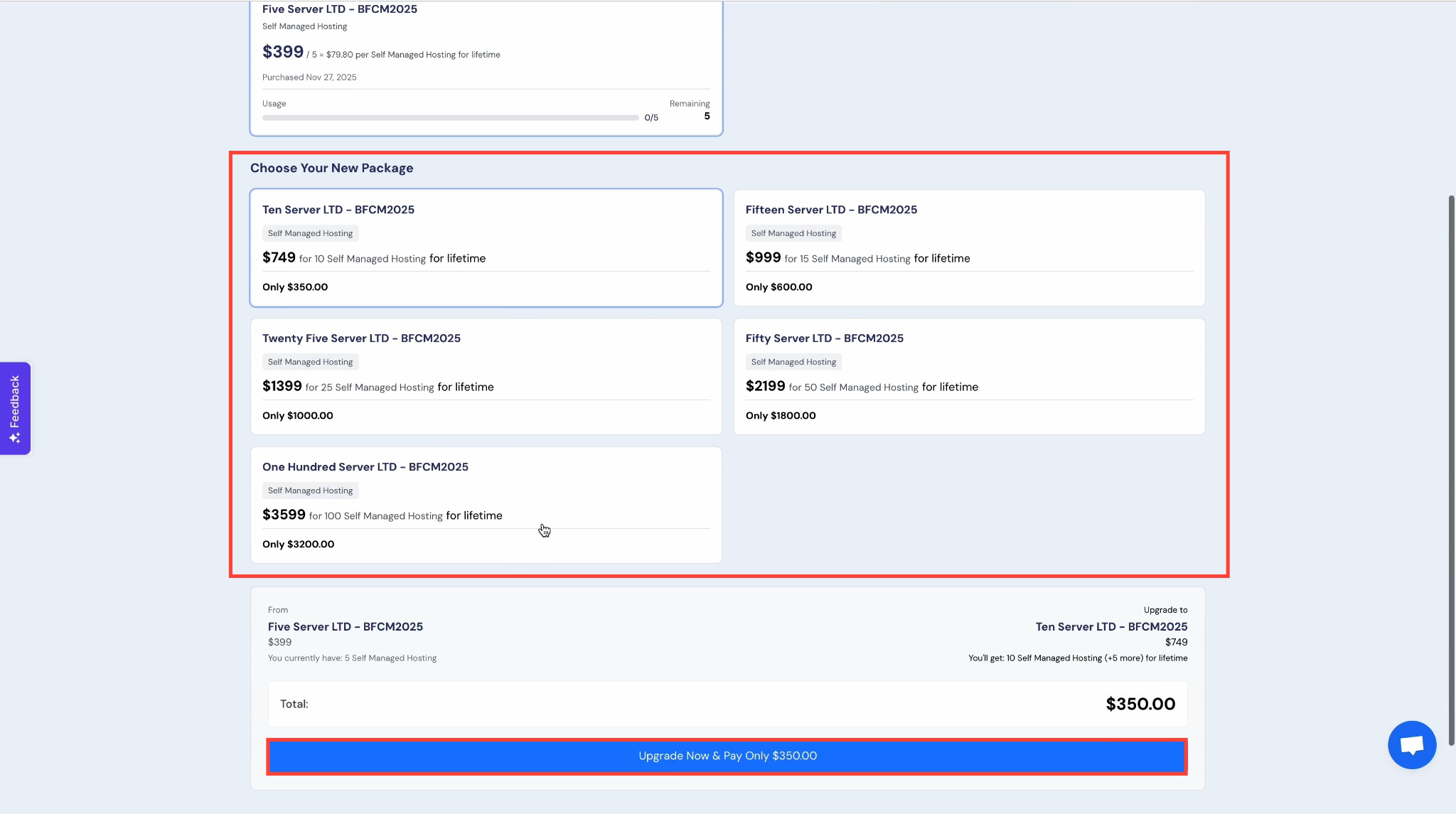
Task: Click Choose Your New Package heading
Action: (x=331, y=168)
